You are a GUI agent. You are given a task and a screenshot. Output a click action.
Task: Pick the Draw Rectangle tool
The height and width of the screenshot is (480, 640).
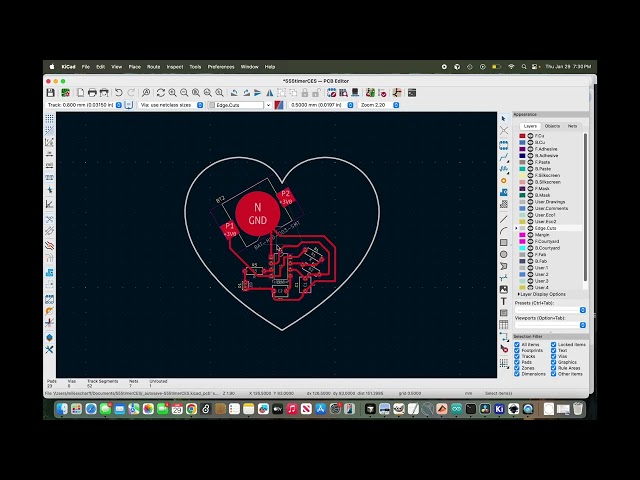504,242
